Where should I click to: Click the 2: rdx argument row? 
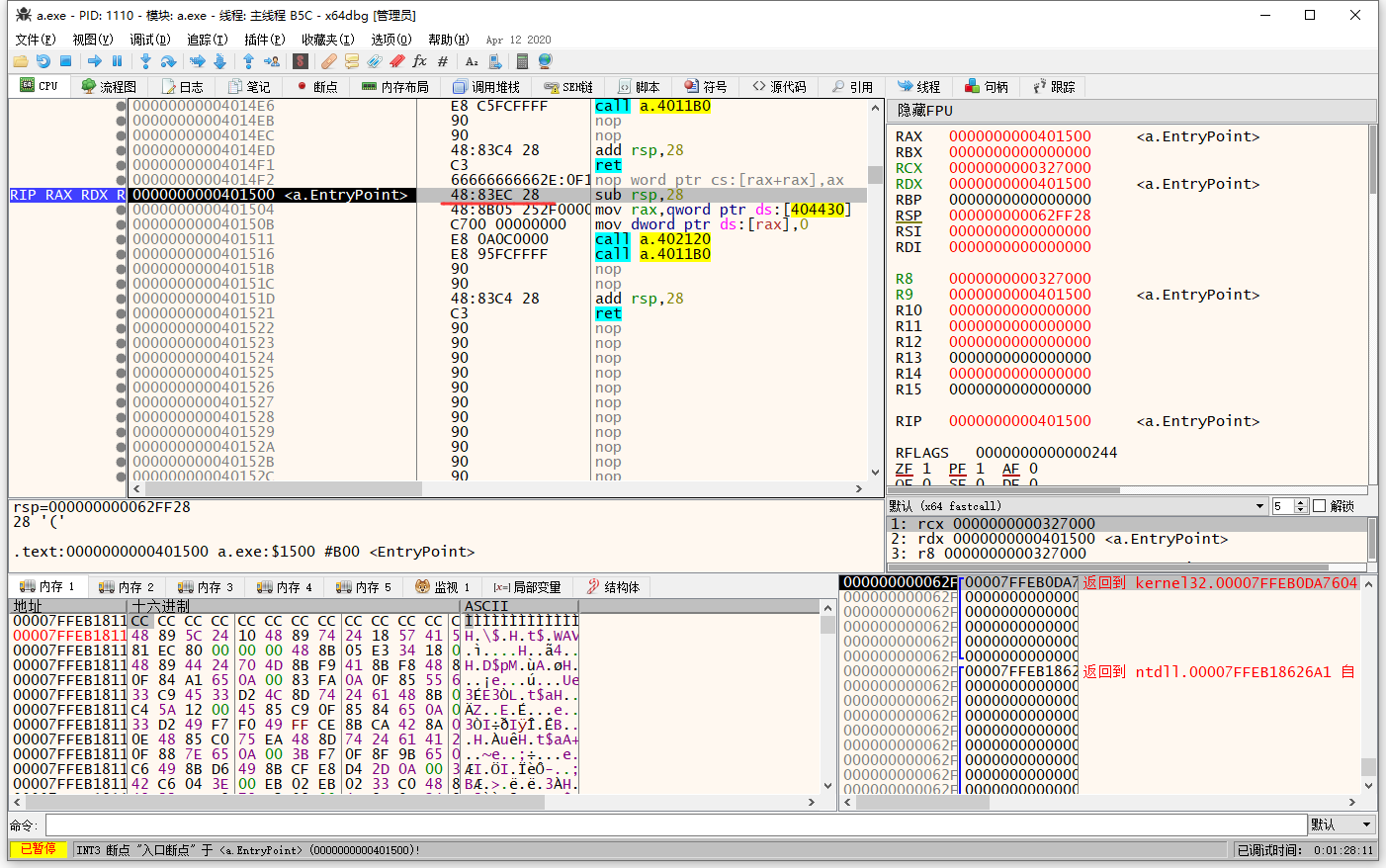coord(1127,539)
